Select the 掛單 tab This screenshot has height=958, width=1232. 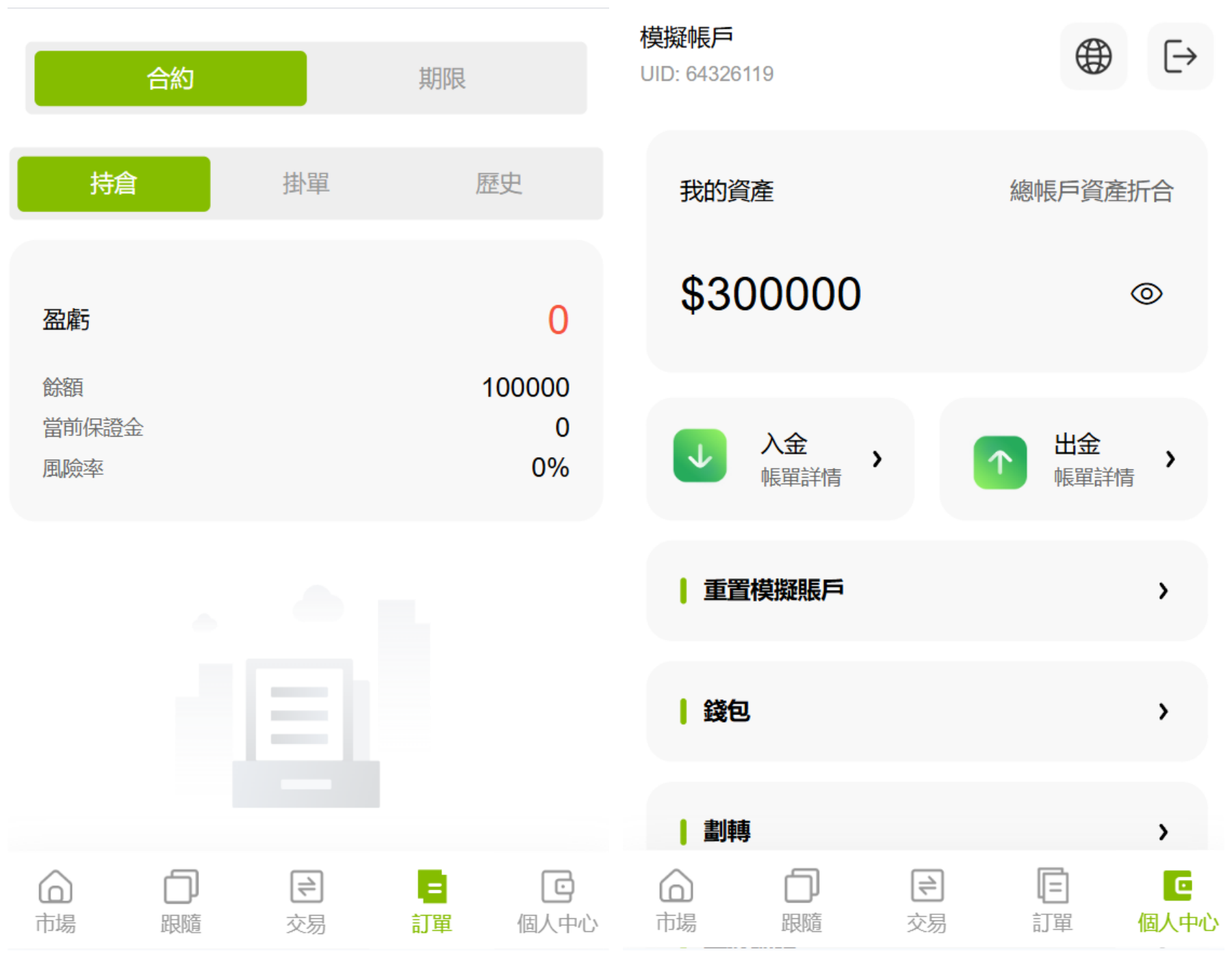[306, 184]
